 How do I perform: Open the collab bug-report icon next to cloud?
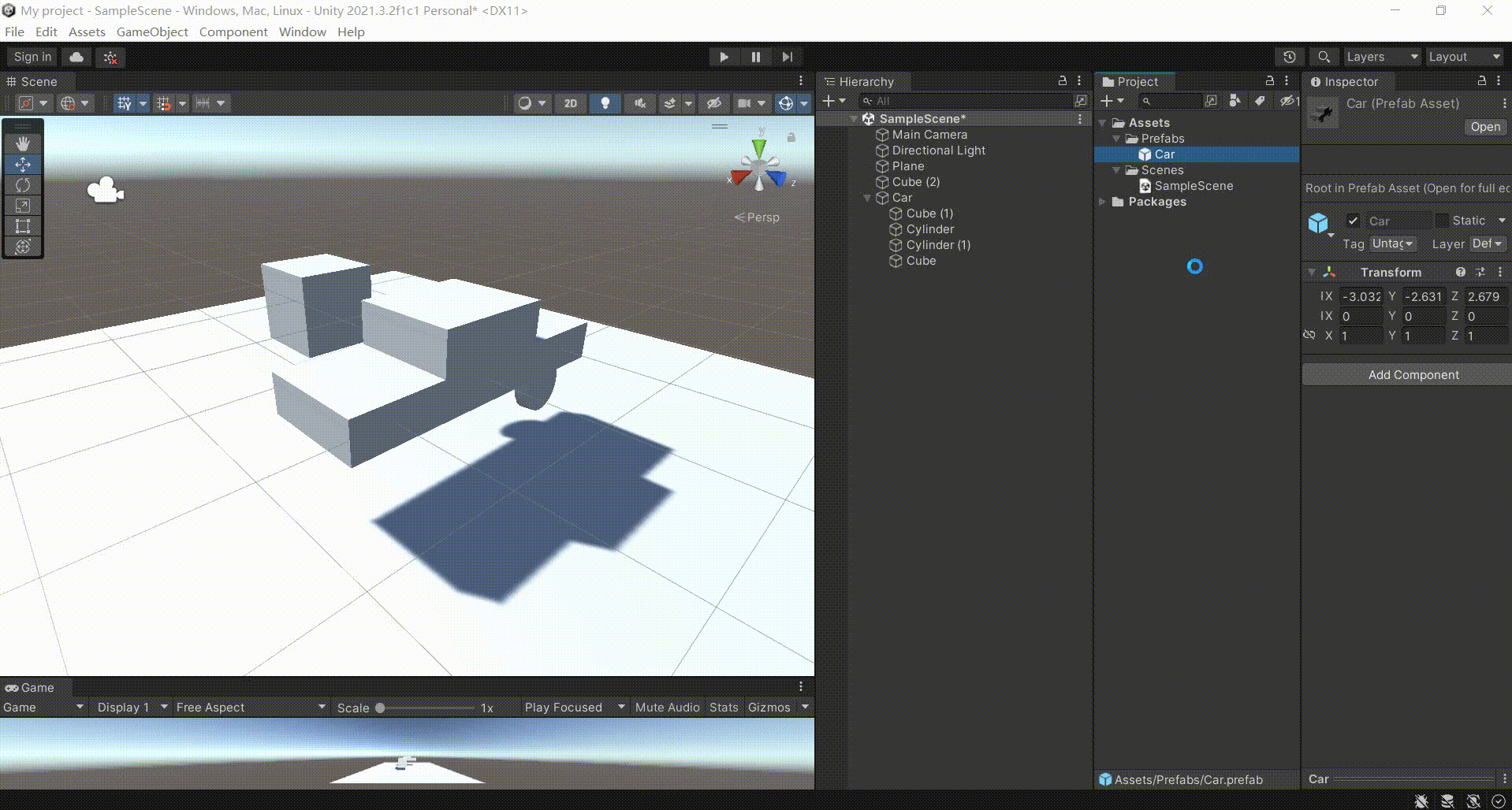[110, 57]
